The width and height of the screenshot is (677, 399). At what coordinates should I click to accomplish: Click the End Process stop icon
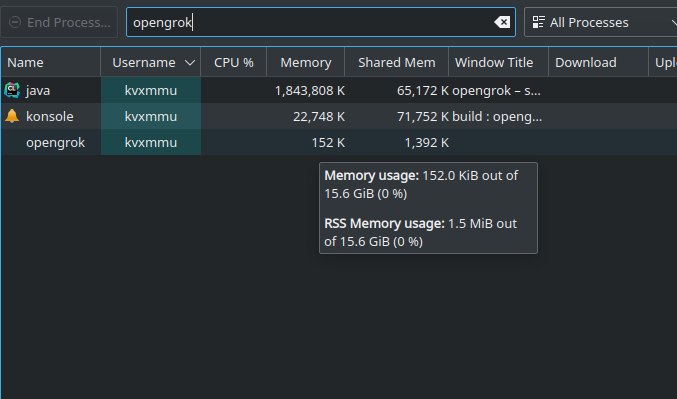(15, 22)
